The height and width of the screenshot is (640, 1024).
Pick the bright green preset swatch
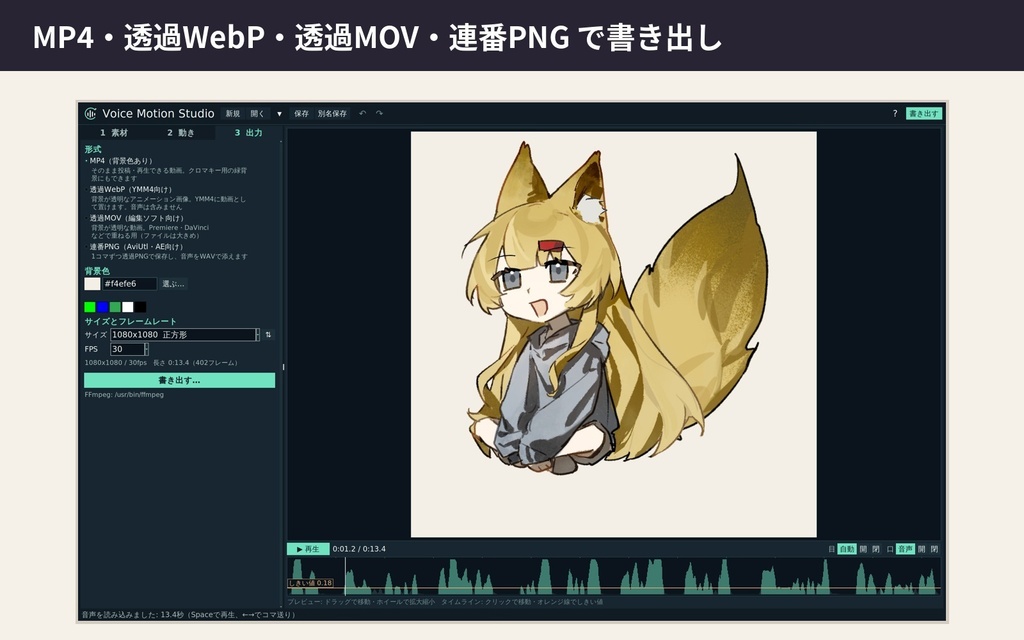tap(90, 307)
